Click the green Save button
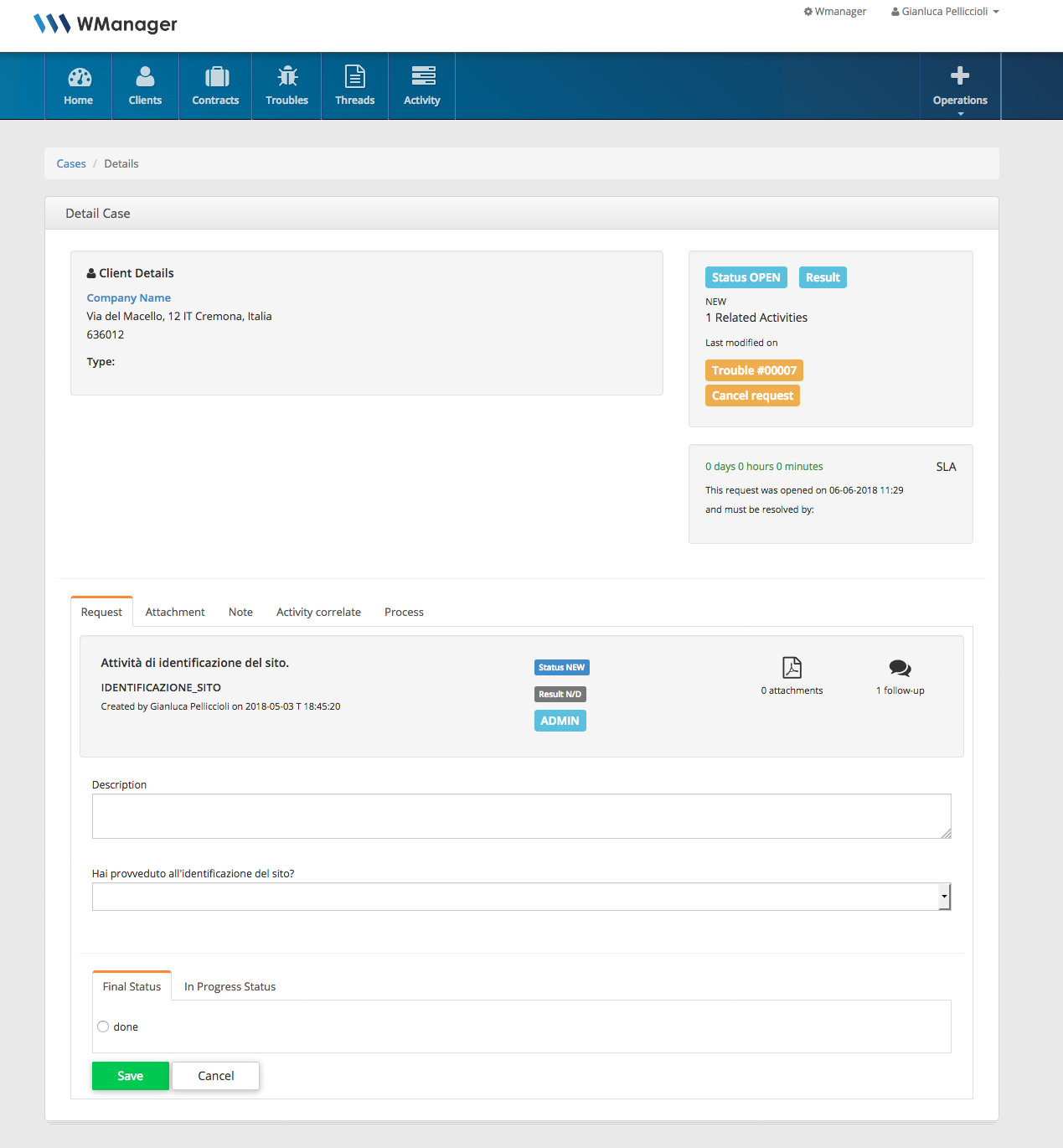Screen dimensions: 1063x1148 tap(130, 1076)
